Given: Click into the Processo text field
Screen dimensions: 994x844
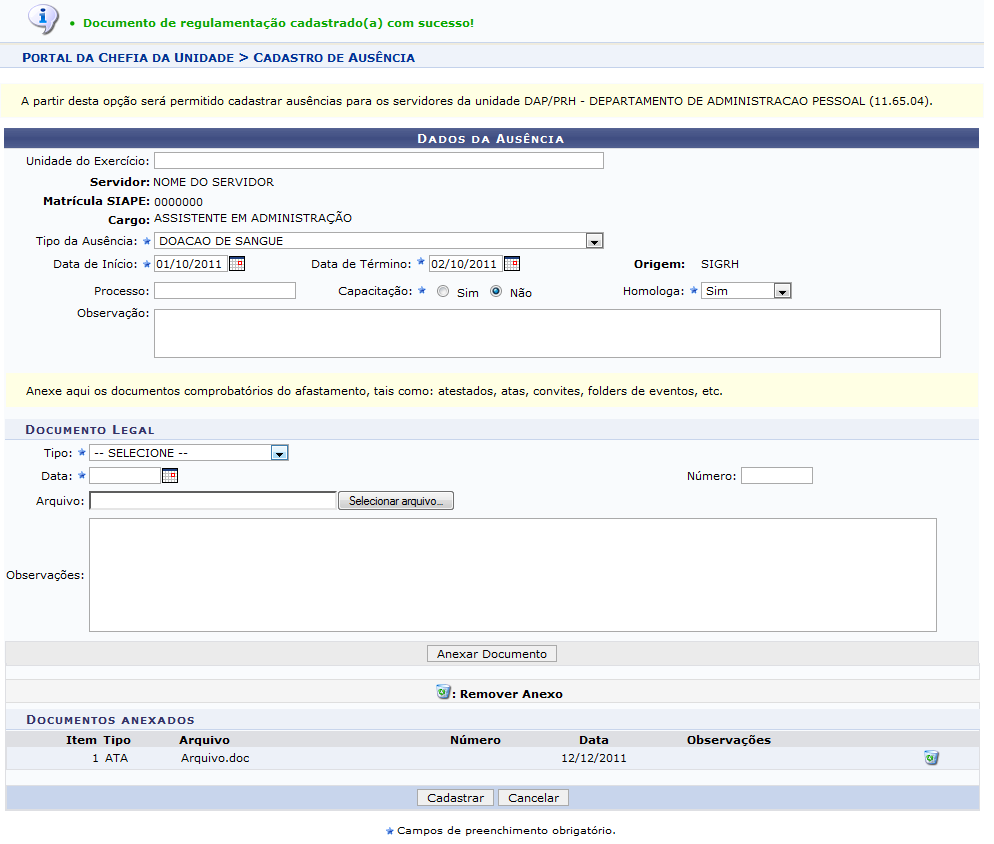Looking at the screenshot, I should pos(224,291).
